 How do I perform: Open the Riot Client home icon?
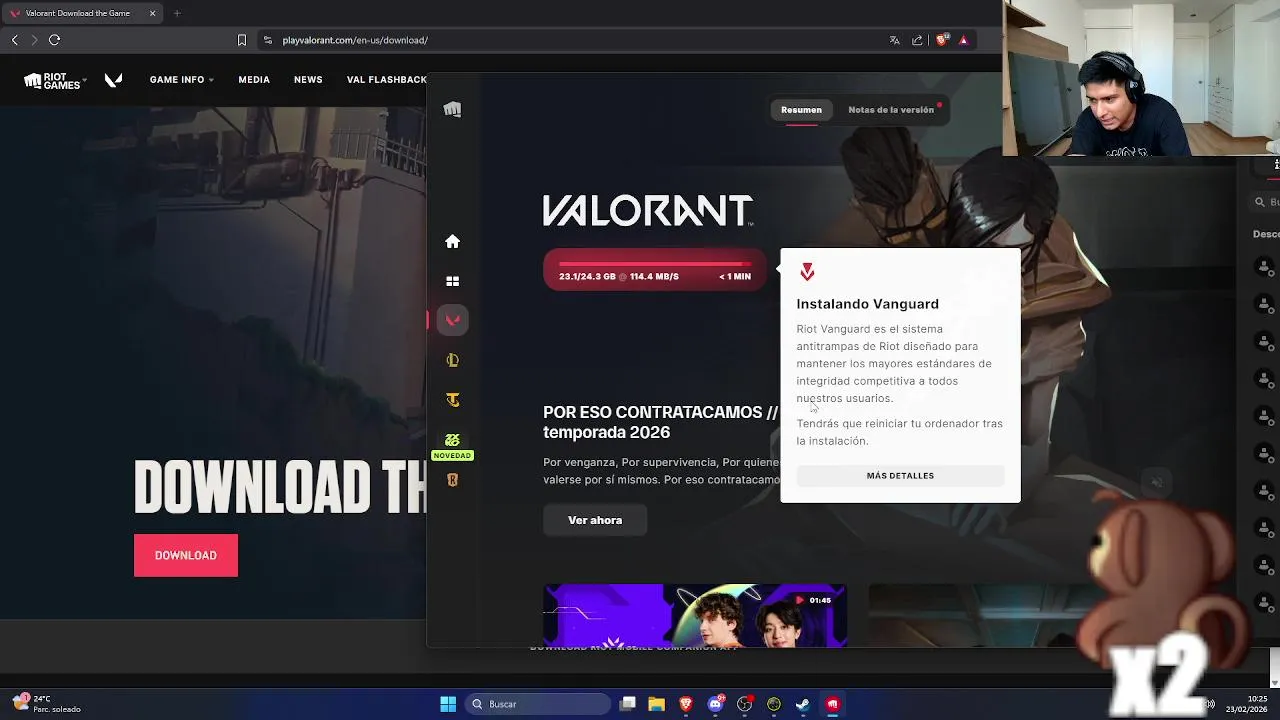pos(452,241)
